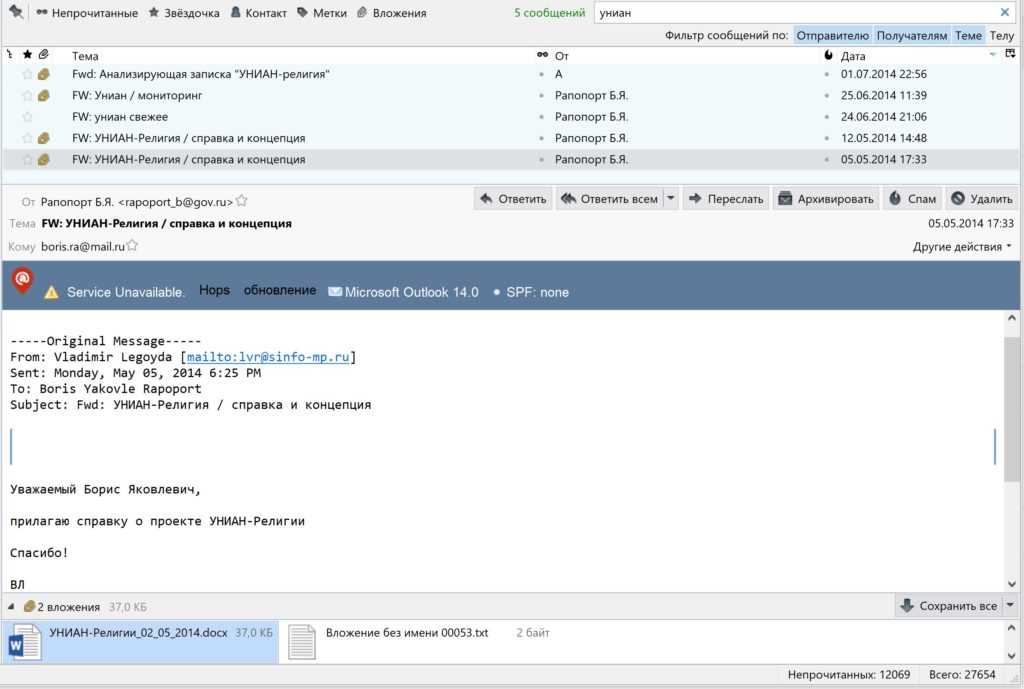
Task: Sort by Дата column header
Action: (852, 56)
